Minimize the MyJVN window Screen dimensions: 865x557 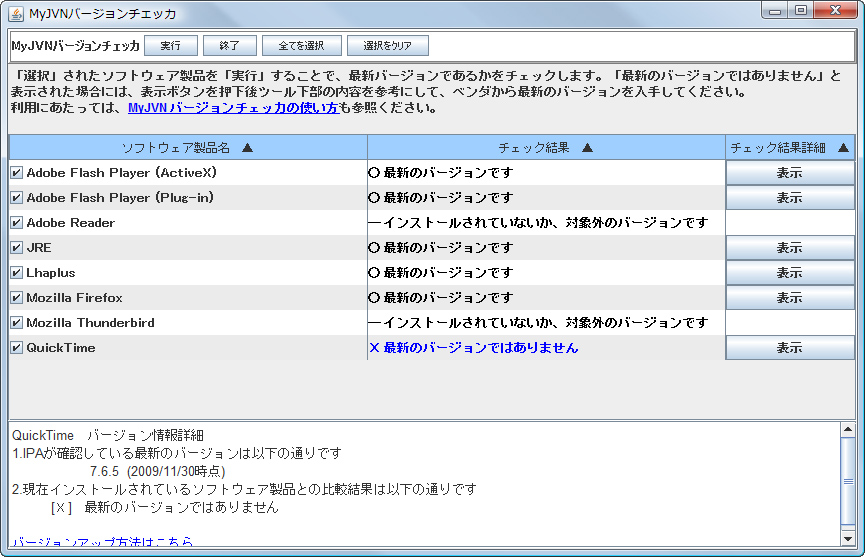tap(775, 11)
